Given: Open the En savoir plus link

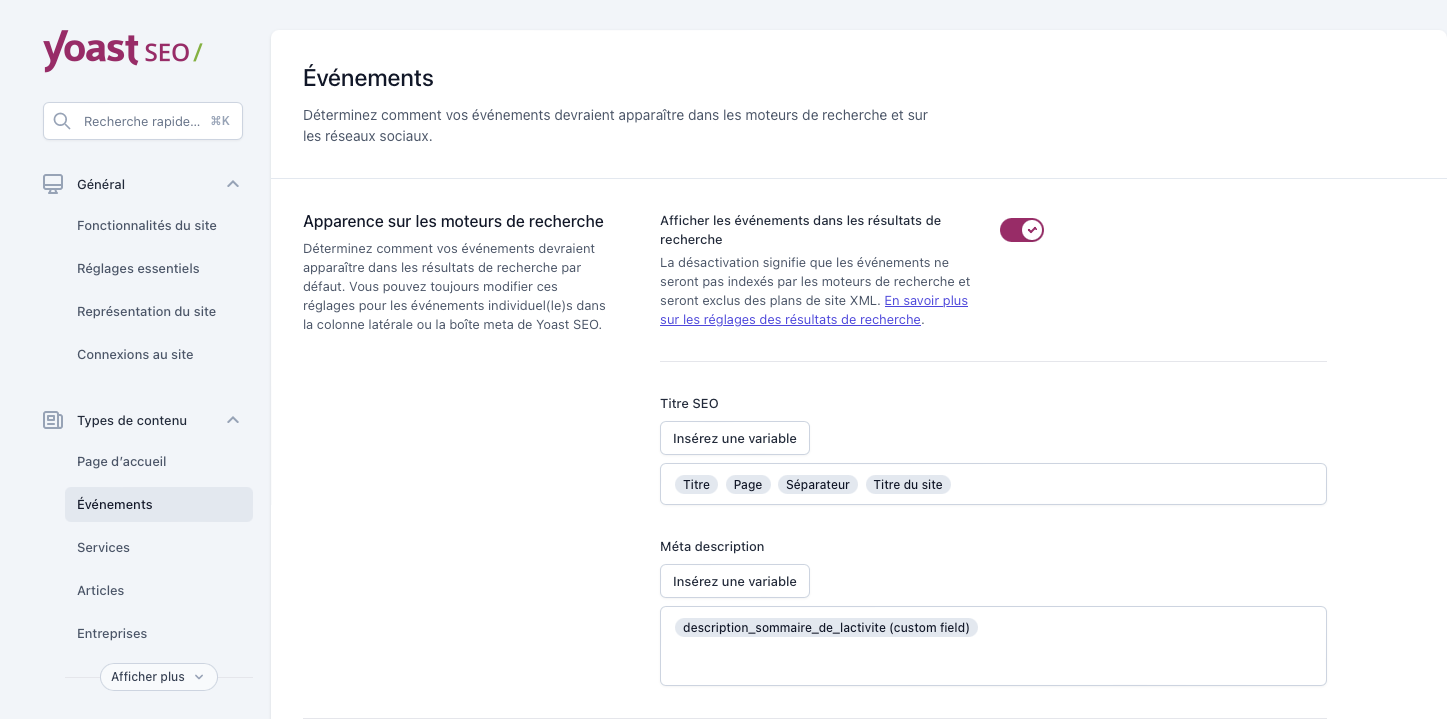Looking at the screenshot, I should point(925,300).
